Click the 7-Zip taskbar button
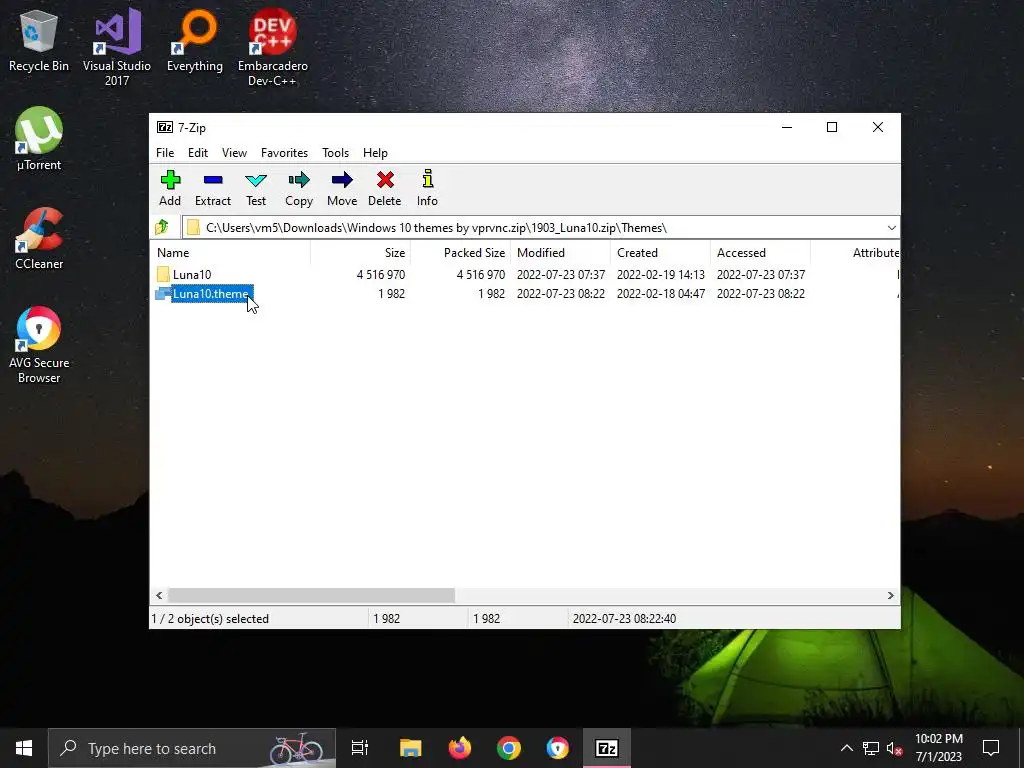This screenshot has height=768, width=1024. tap(607, 748)
